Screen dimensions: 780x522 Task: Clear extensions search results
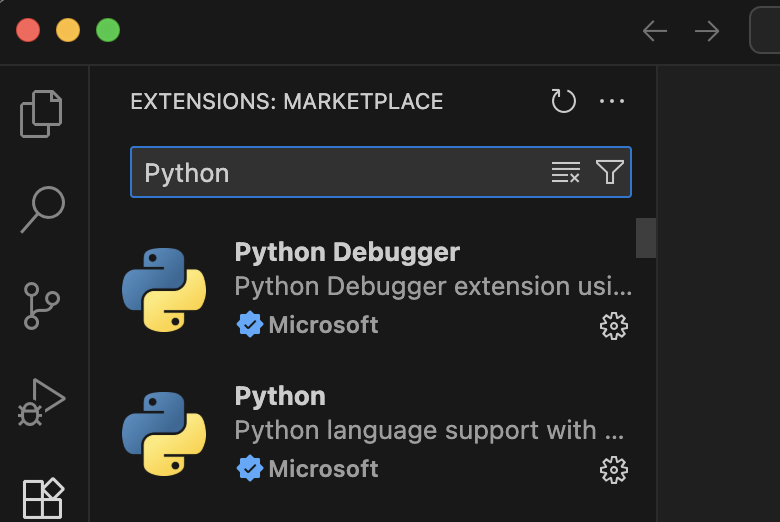[566, 172]
